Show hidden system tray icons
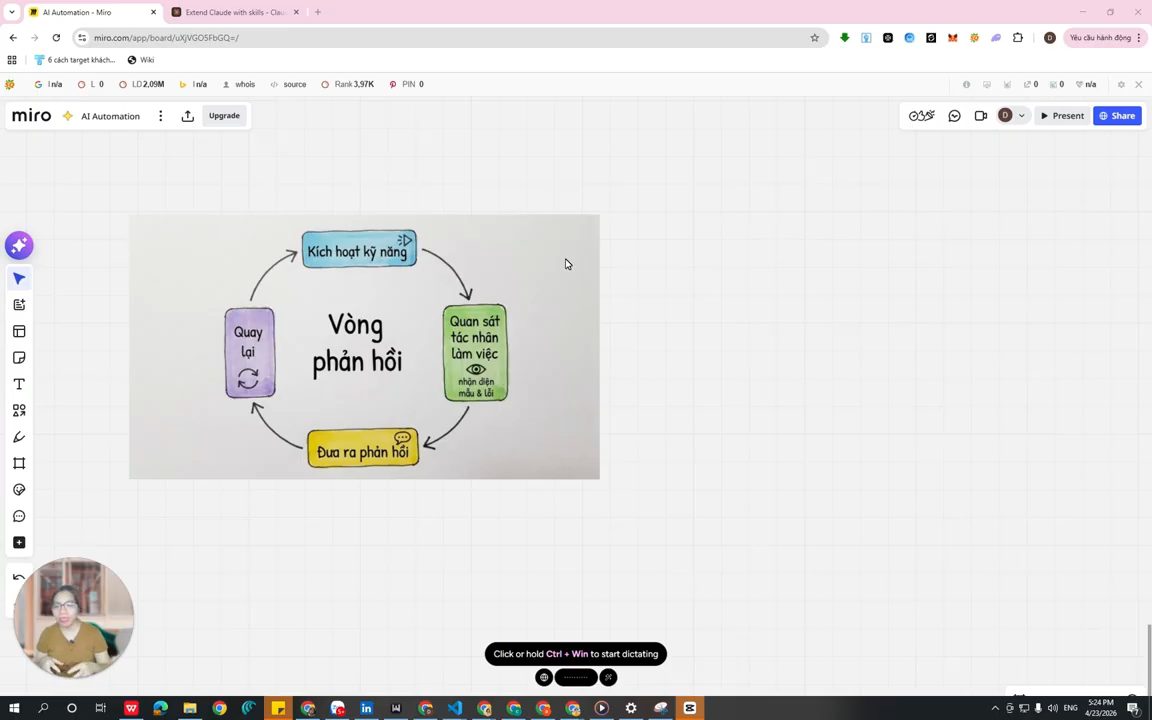Screen dimensions: 1152x720 996,708
